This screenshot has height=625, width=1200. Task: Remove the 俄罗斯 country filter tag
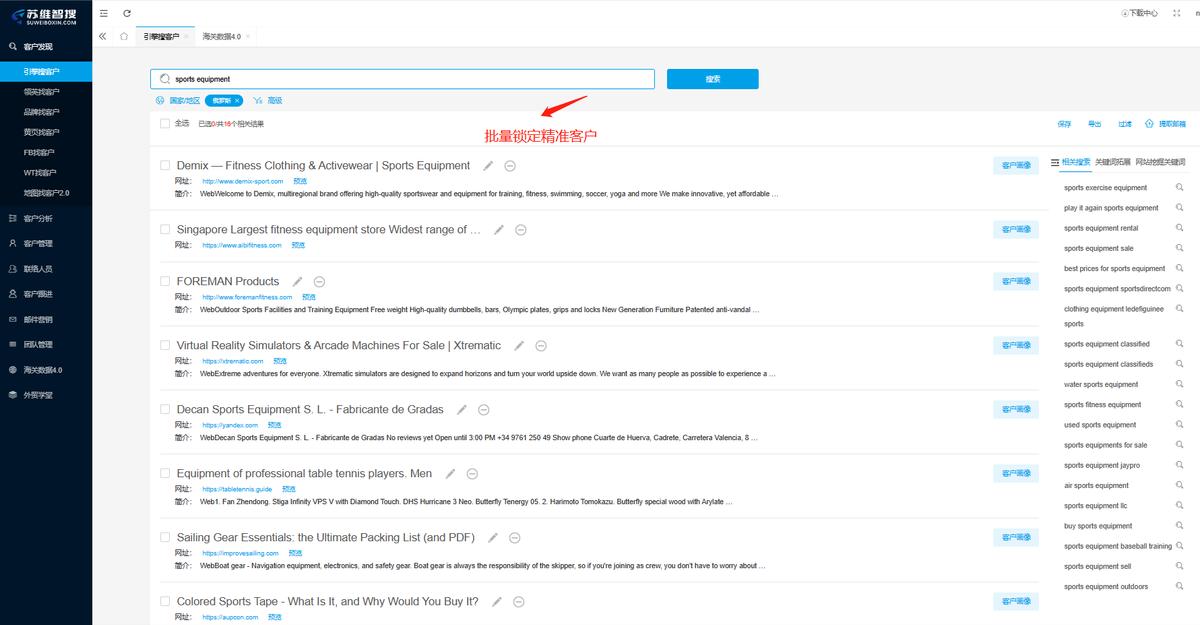coord(238,101)
